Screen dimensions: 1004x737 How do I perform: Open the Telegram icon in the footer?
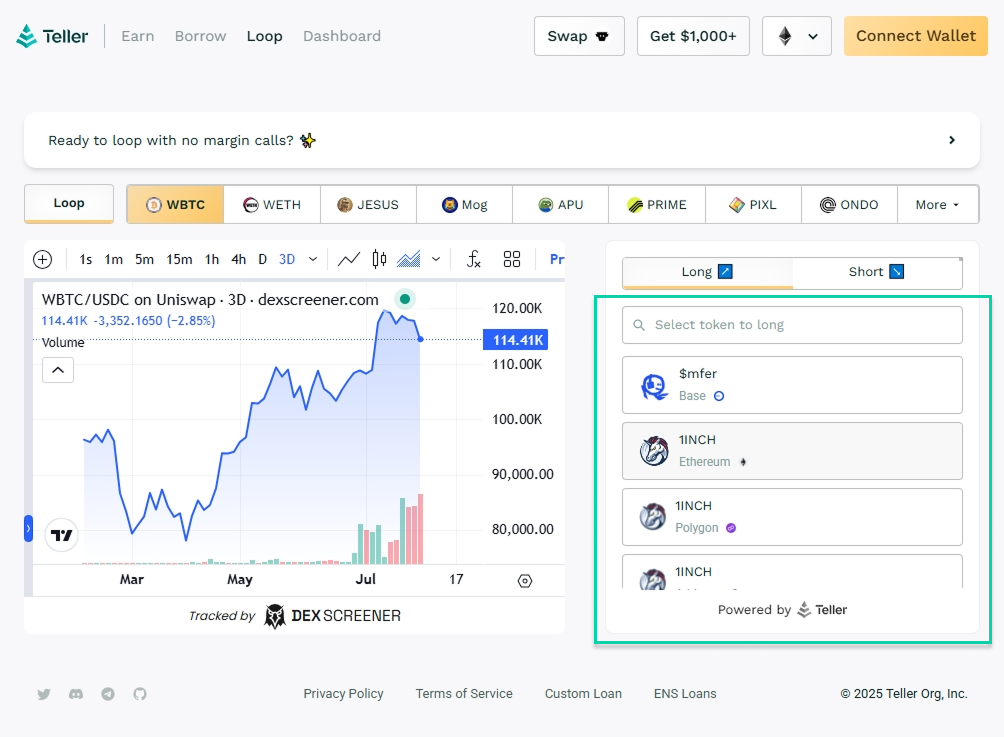tap(108, 694)
